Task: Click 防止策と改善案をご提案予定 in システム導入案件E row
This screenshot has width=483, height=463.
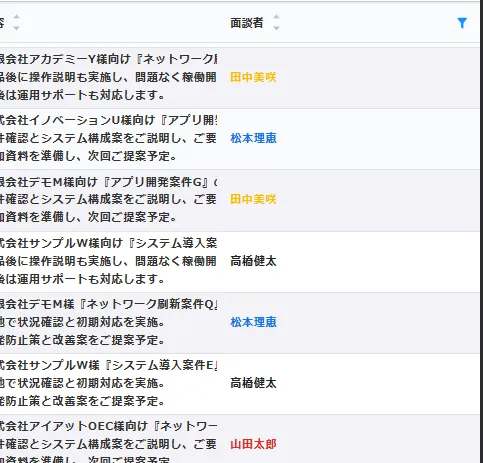Action: pyautogui.click(x=82, y=401)
